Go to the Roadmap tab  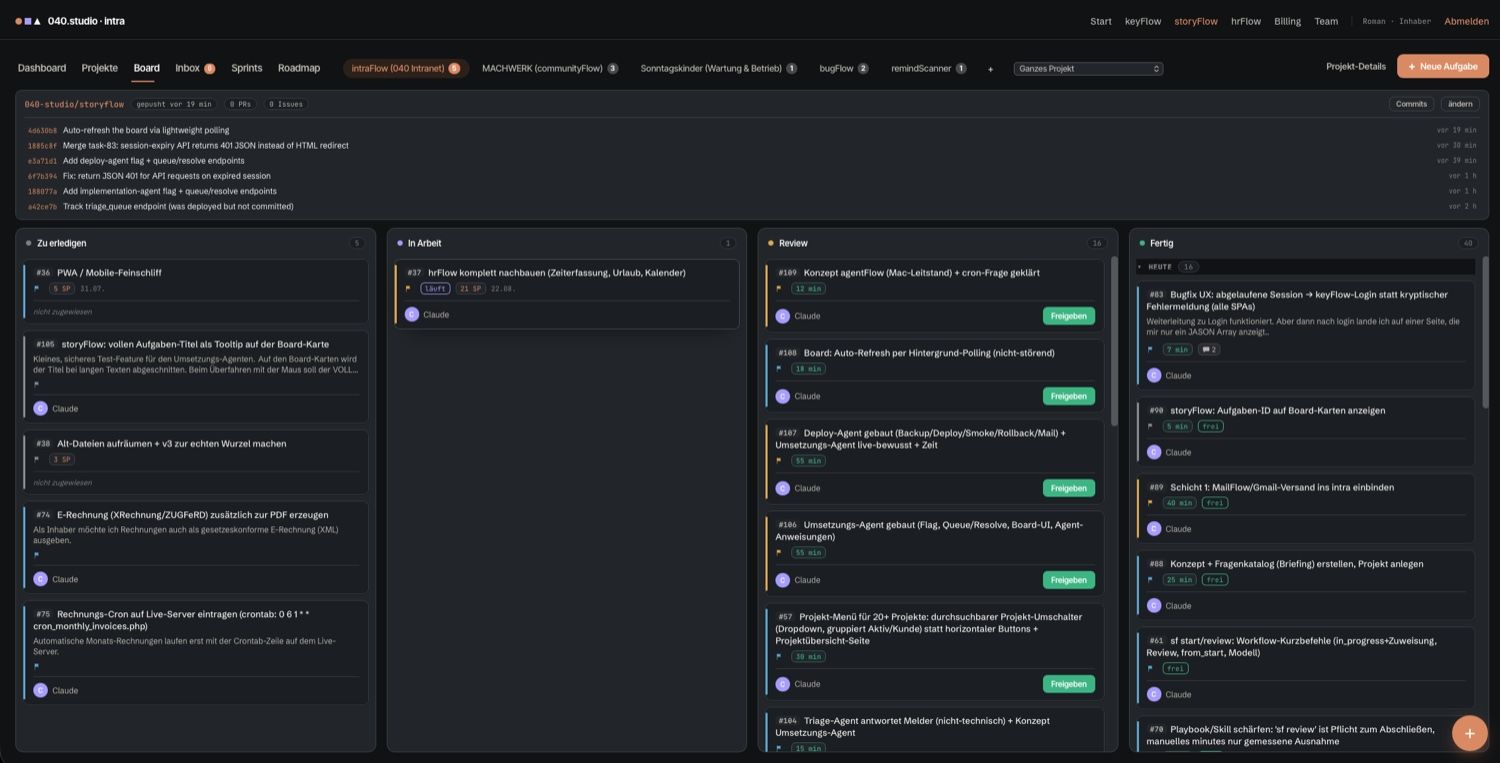pos(299,68)
